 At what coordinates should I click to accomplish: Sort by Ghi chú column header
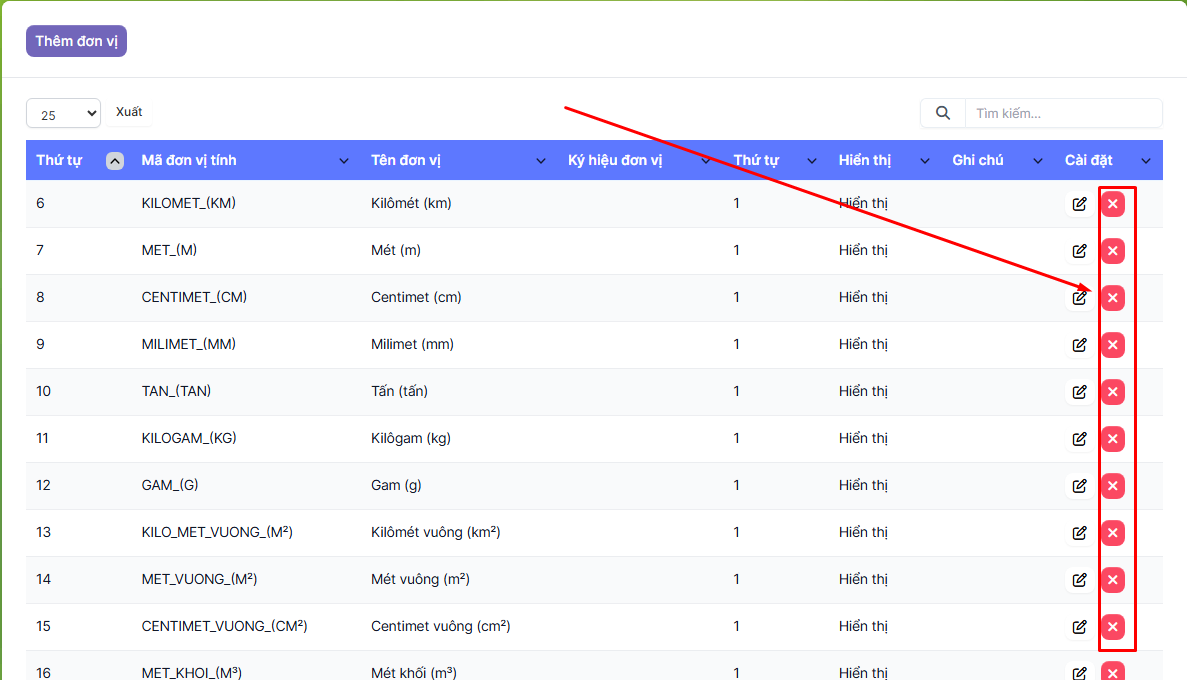pyautogui.click(x=977, y=160)
